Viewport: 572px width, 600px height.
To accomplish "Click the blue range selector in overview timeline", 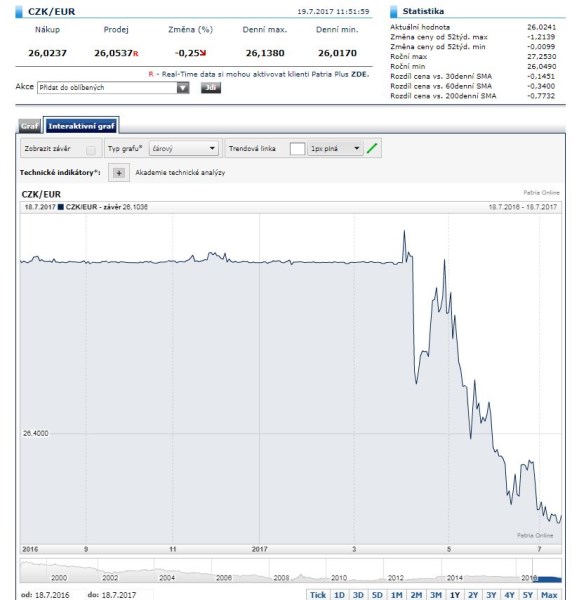I will coord(547,579).
